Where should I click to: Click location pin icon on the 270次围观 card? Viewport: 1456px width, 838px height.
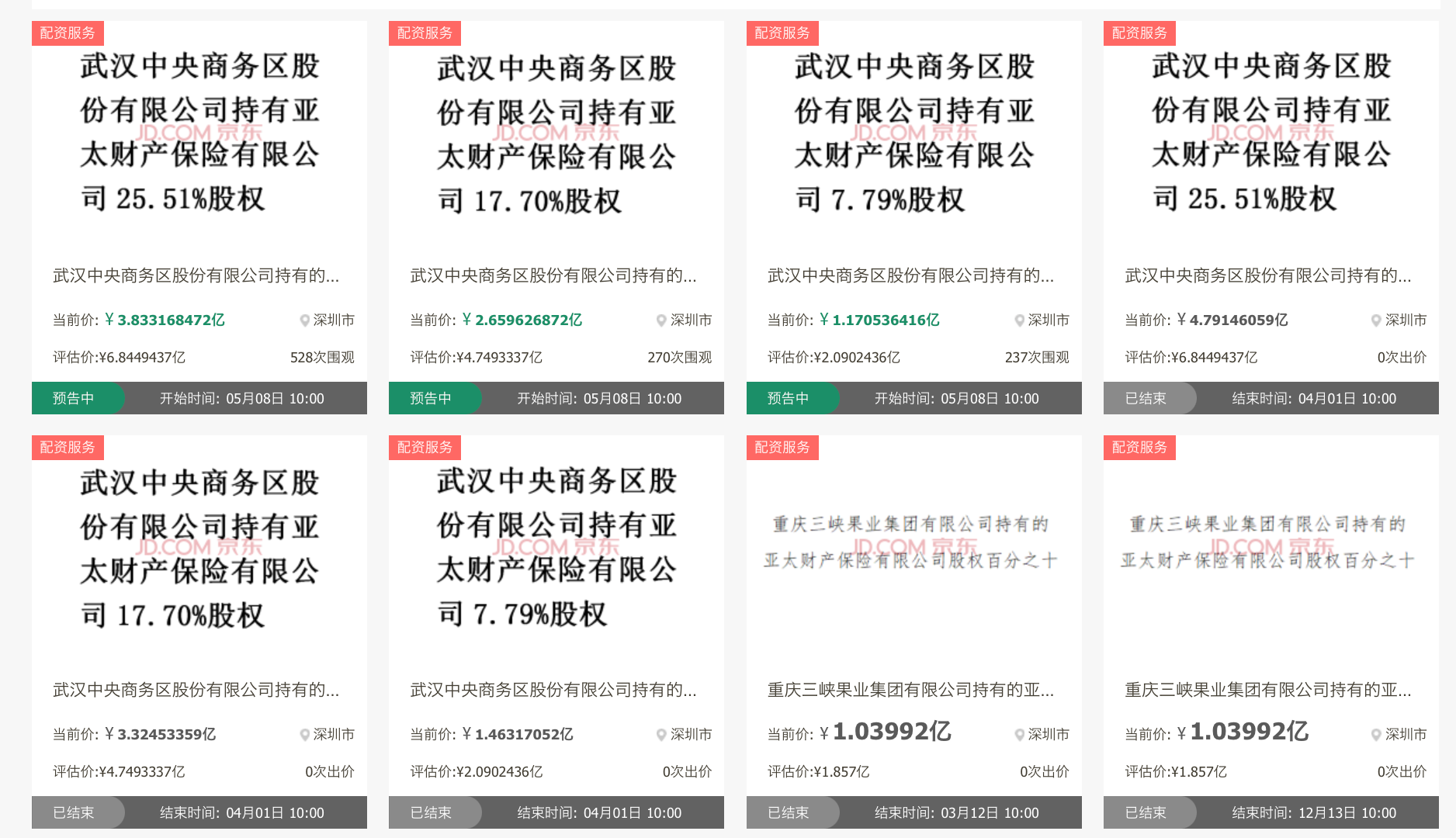click(x=662, y=320)
